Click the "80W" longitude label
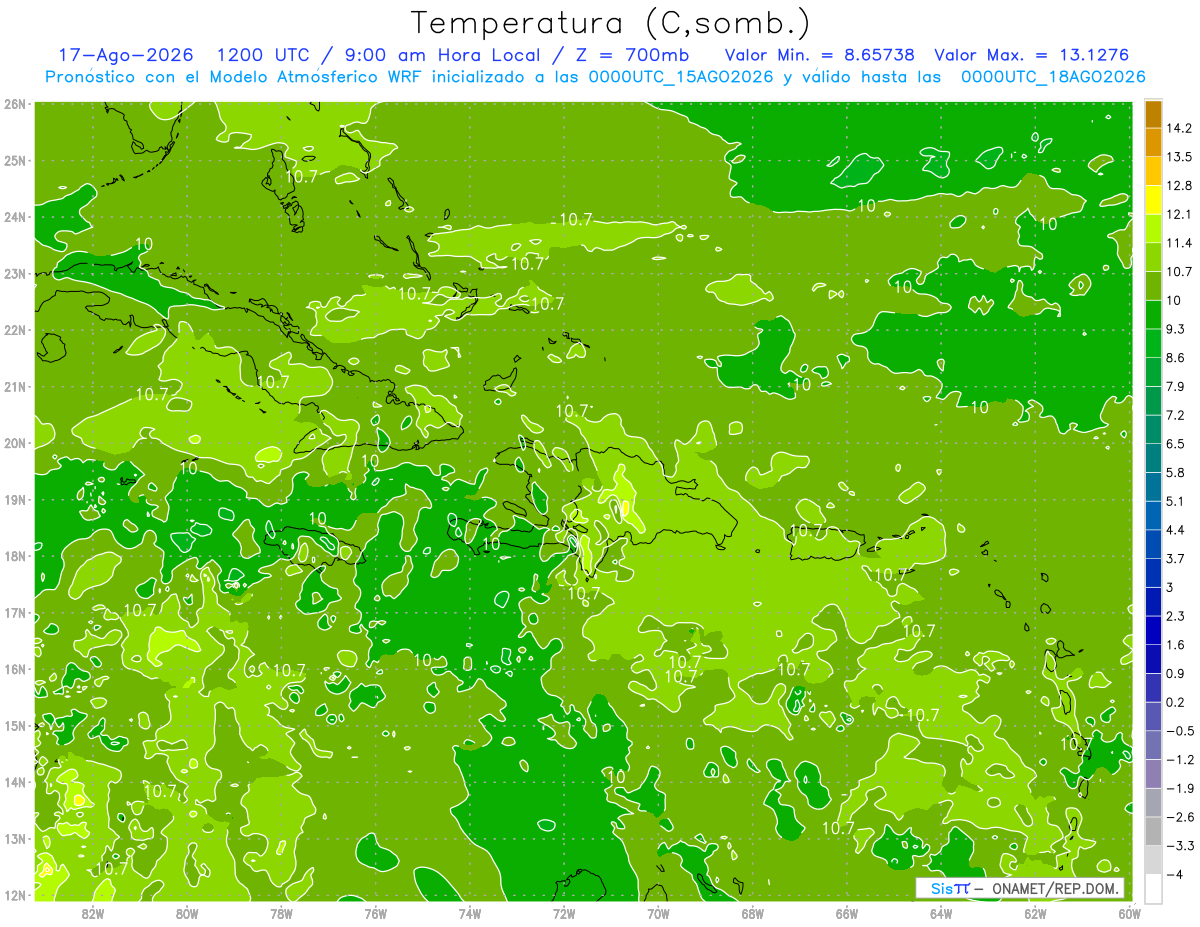 pyautogui.click(x=186, y=914)
